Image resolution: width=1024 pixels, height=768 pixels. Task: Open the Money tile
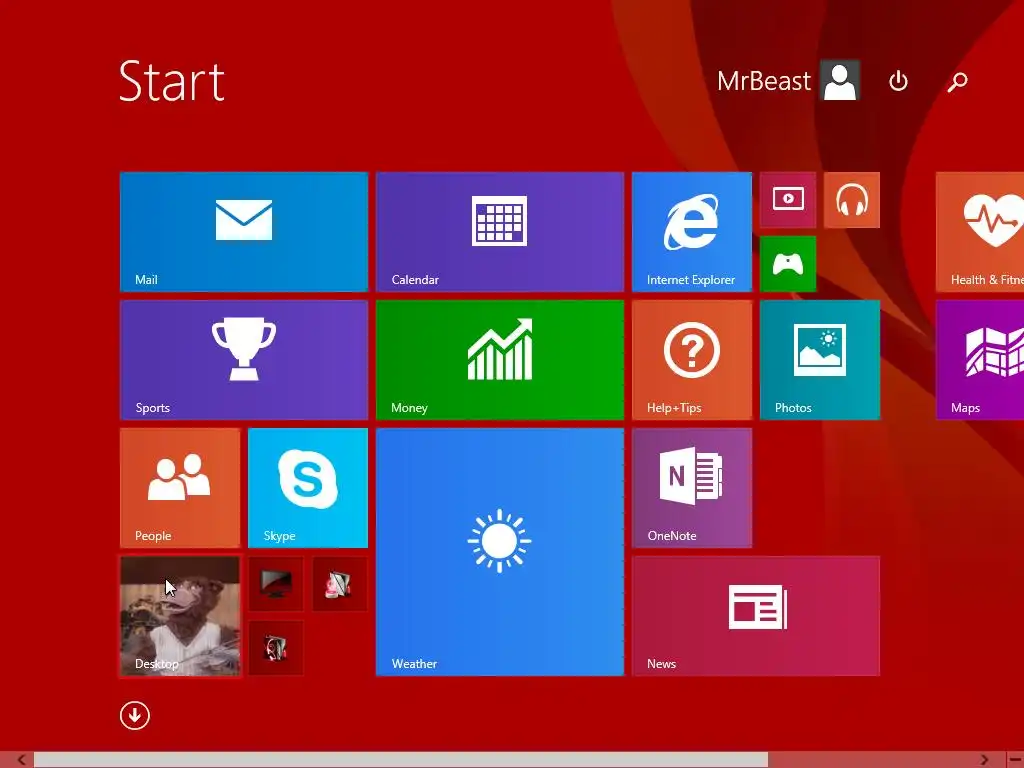click(x=500, y=360)
